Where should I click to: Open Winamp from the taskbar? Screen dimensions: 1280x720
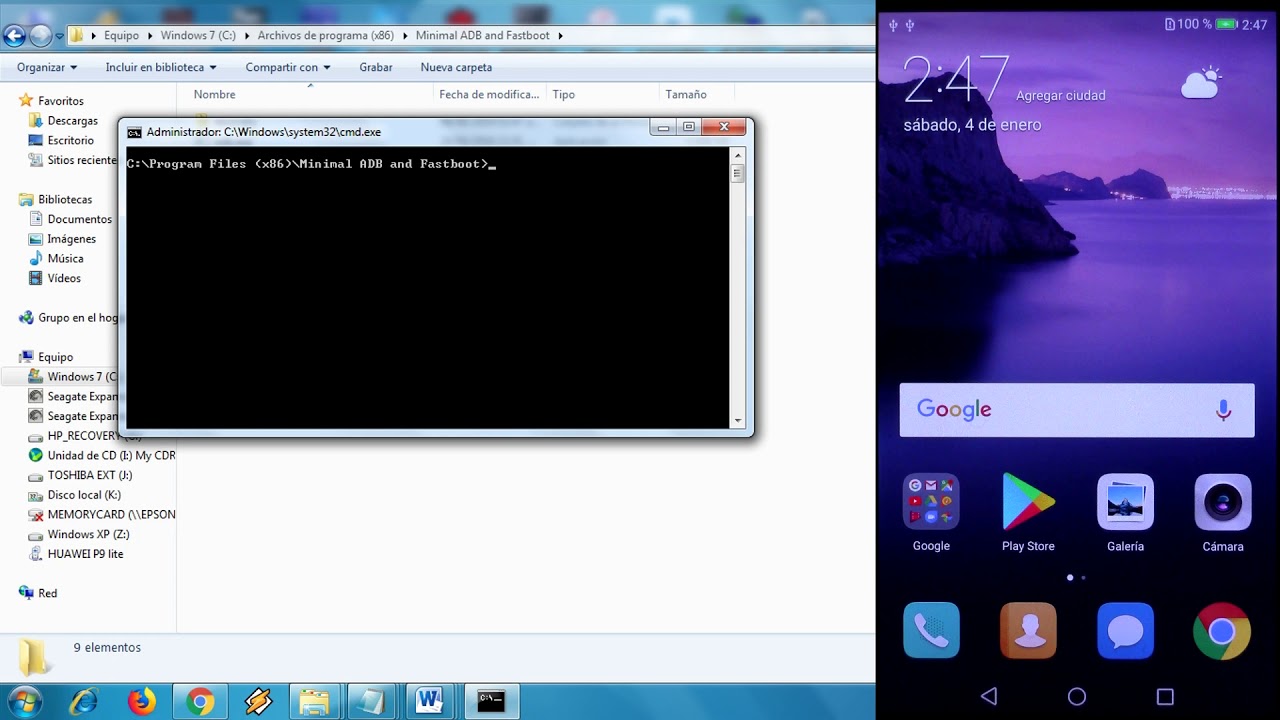point(258,702)
